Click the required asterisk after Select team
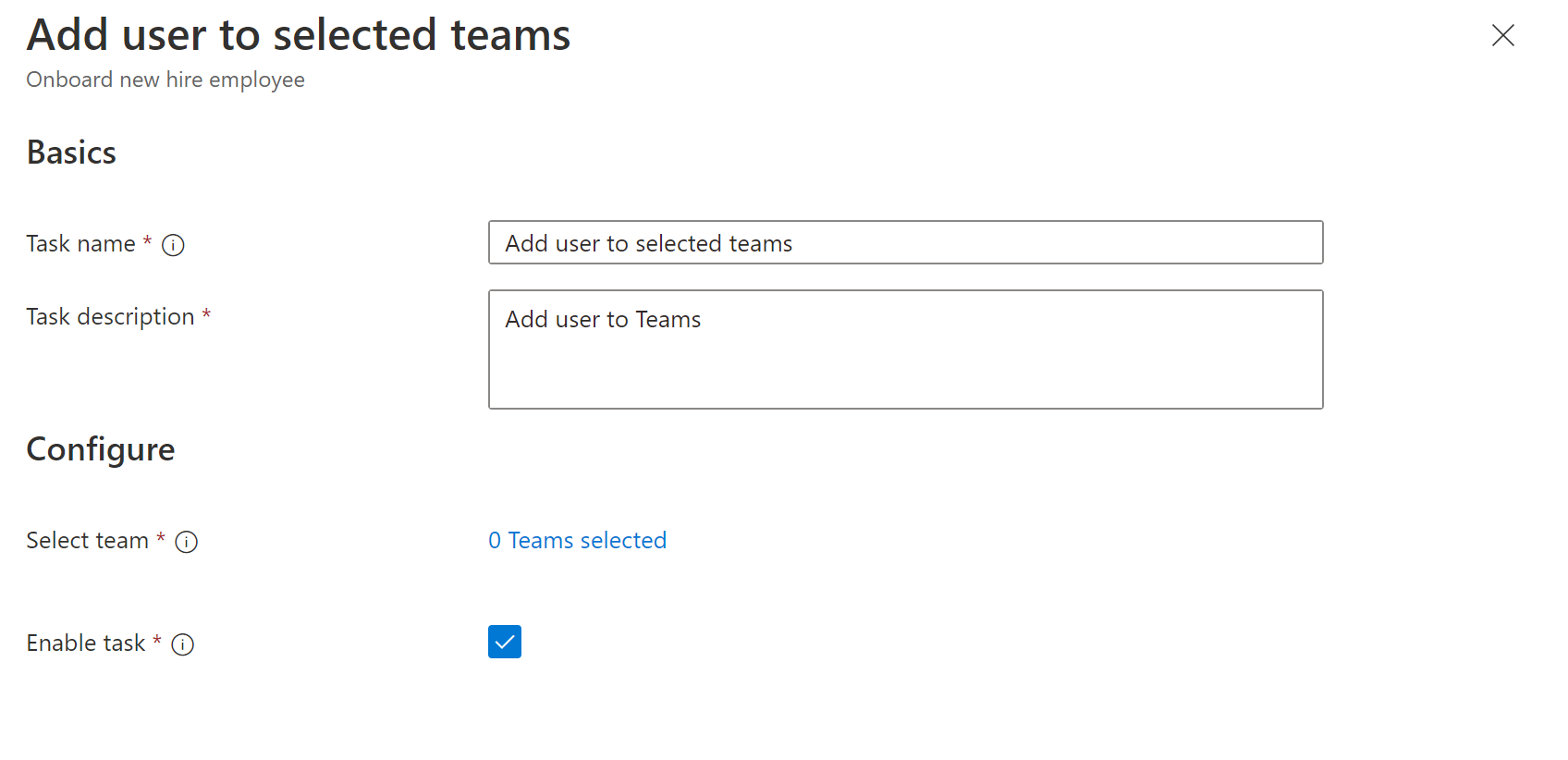The height and width of the screenshot is (760, 1568). click(x=161, y=538)
